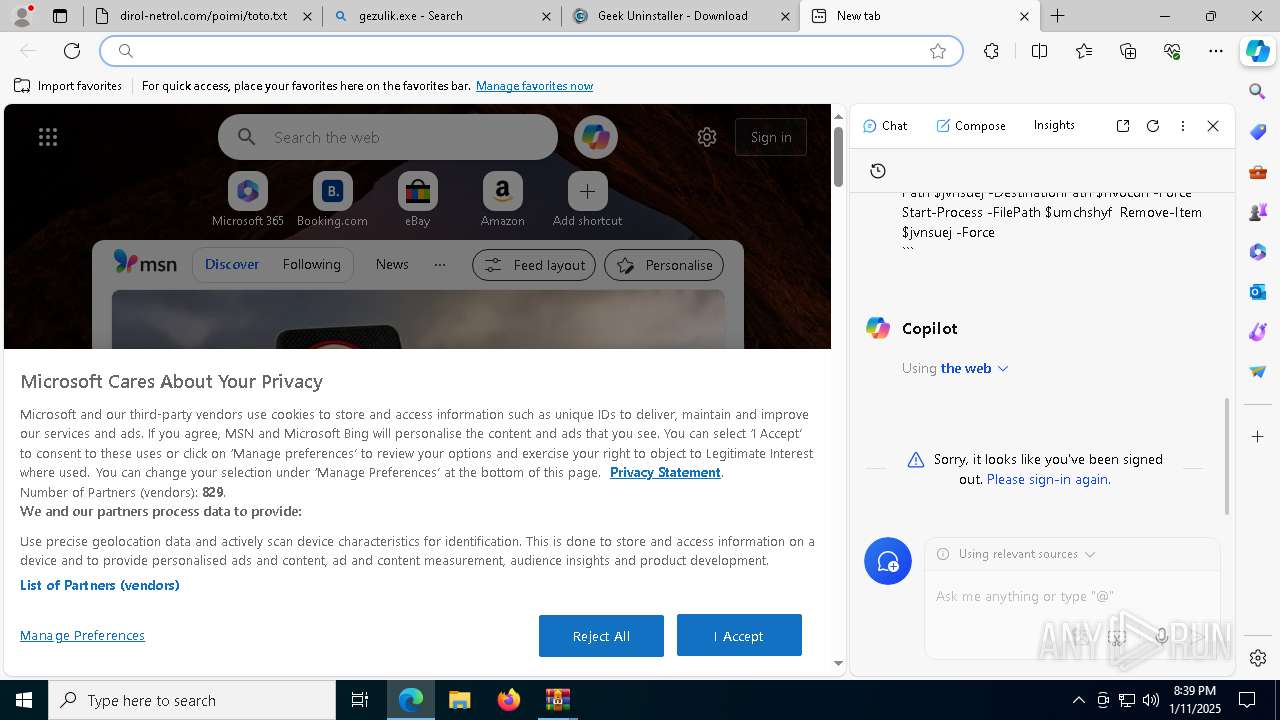
Task: Open the Amazon shortcut tile
Action: [x=503, y=200]
